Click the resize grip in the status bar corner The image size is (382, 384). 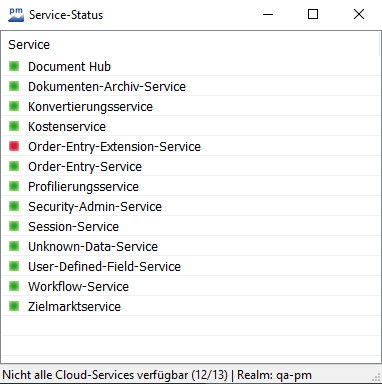377,378
